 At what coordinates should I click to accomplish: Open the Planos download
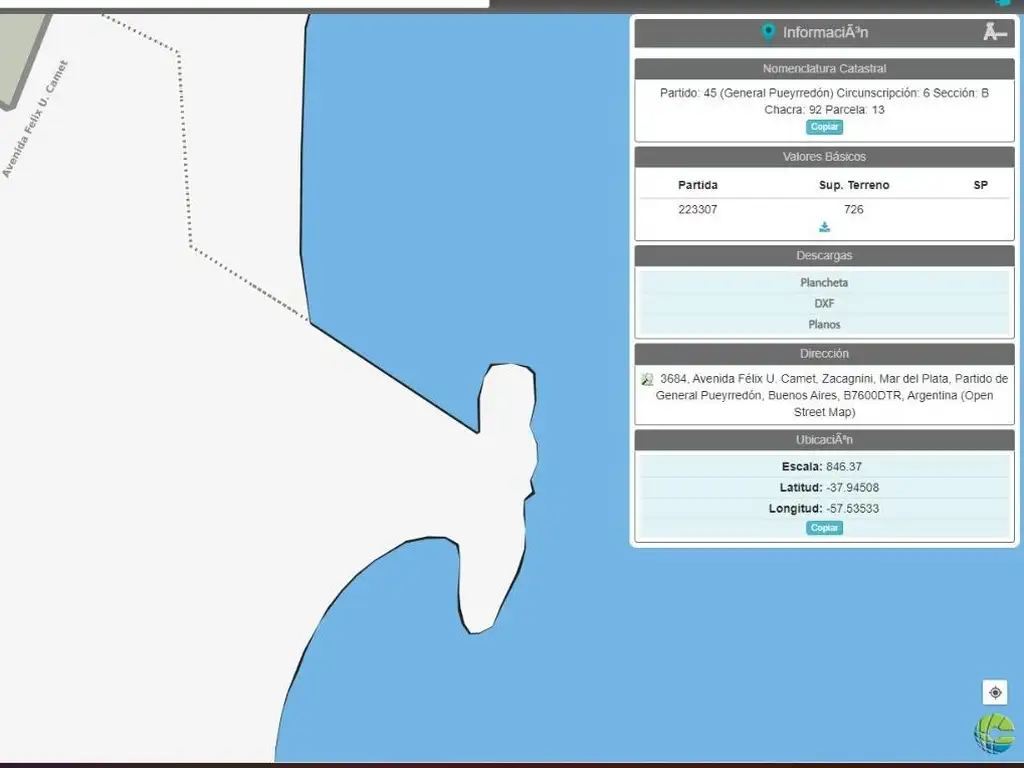point(824,325)
